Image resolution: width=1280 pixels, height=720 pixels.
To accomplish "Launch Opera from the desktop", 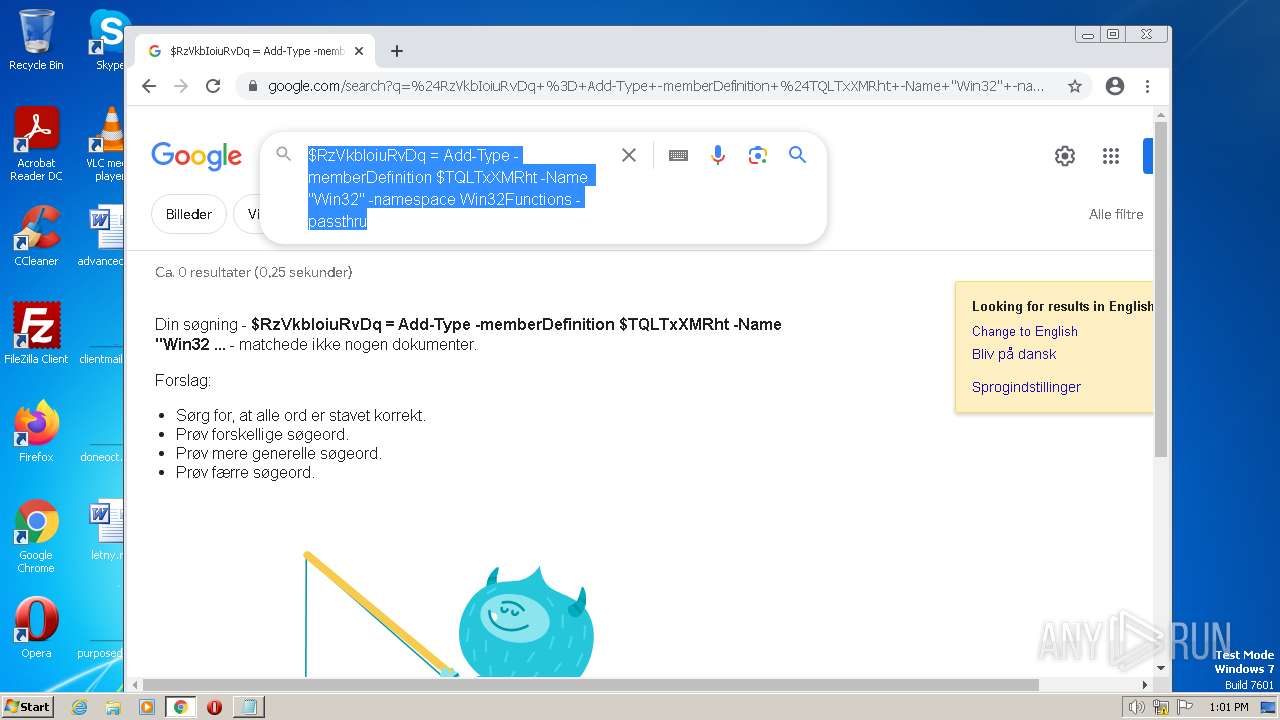I will point(36,628).
